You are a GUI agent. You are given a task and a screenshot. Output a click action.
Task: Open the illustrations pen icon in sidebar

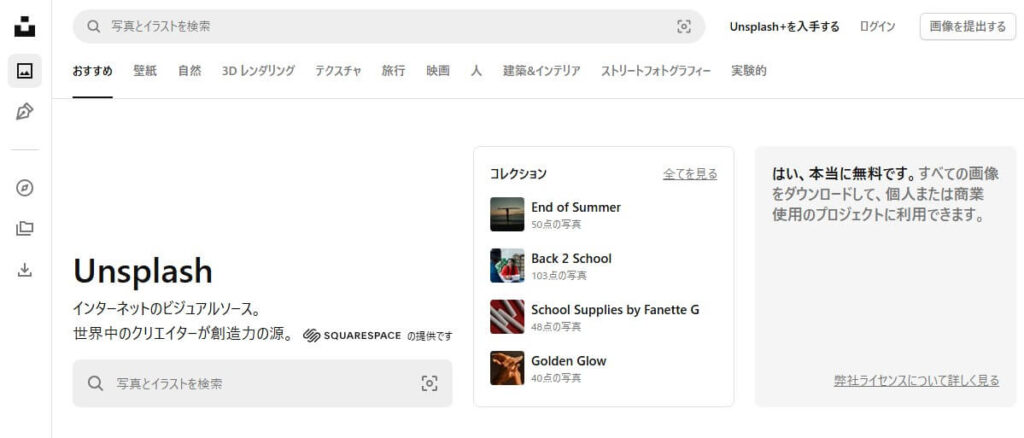click(x=25, y=111)
